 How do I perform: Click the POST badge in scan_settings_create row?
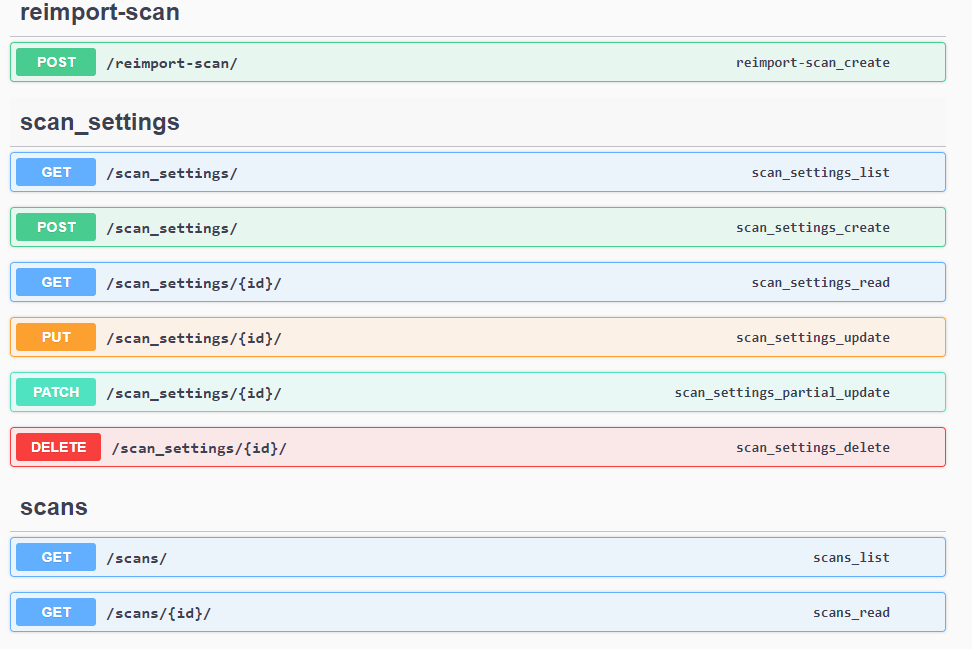[x=56, y=227]
